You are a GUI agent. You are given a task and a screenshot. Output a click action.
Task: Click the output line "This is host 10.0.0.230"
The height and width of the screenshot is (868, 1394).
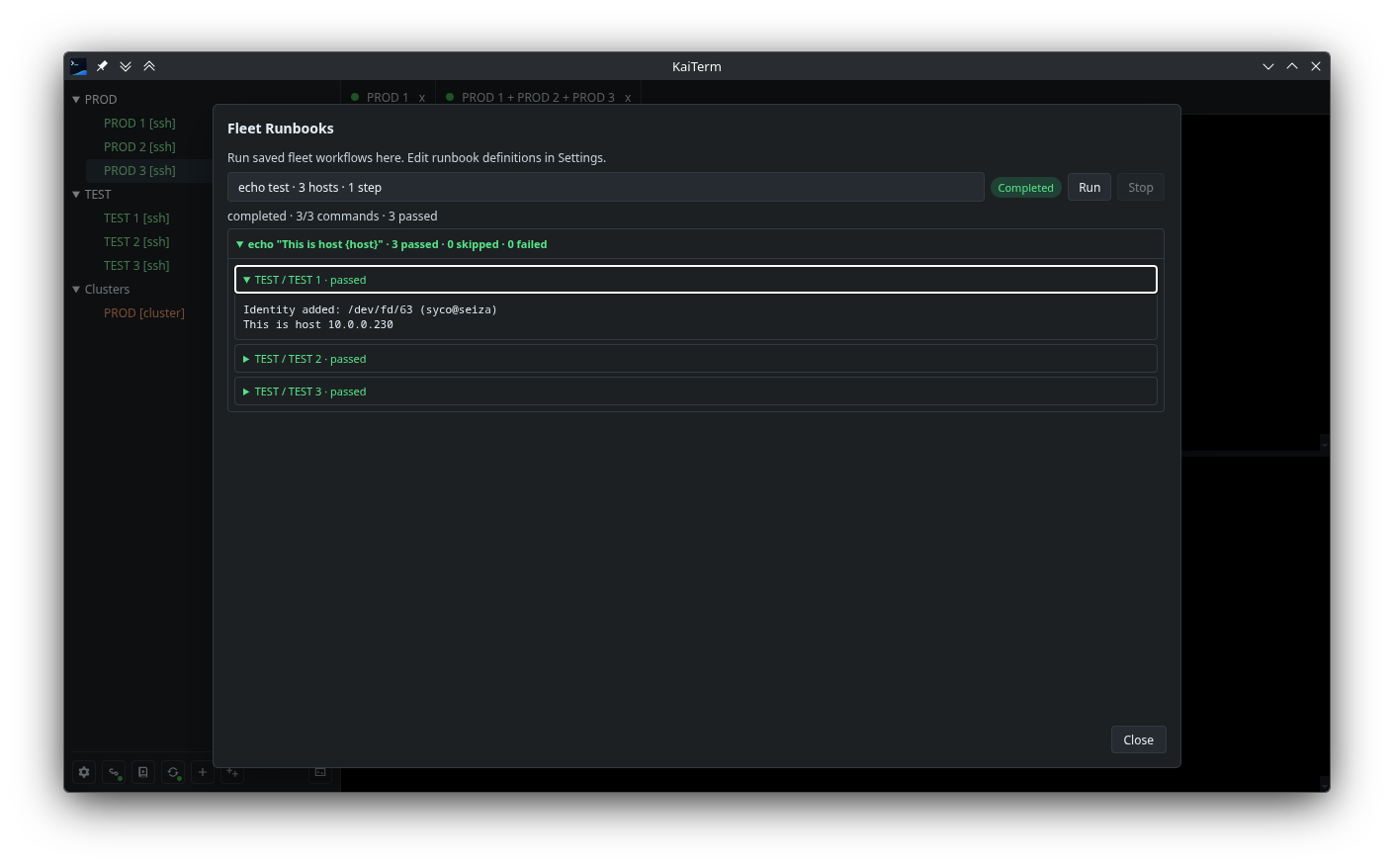tap(318, 324)
